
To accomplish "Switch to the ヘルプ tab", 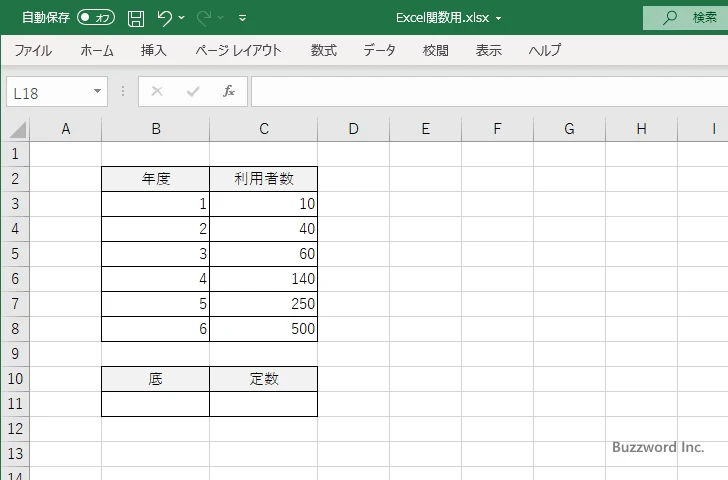I will (x=545, y=50).
